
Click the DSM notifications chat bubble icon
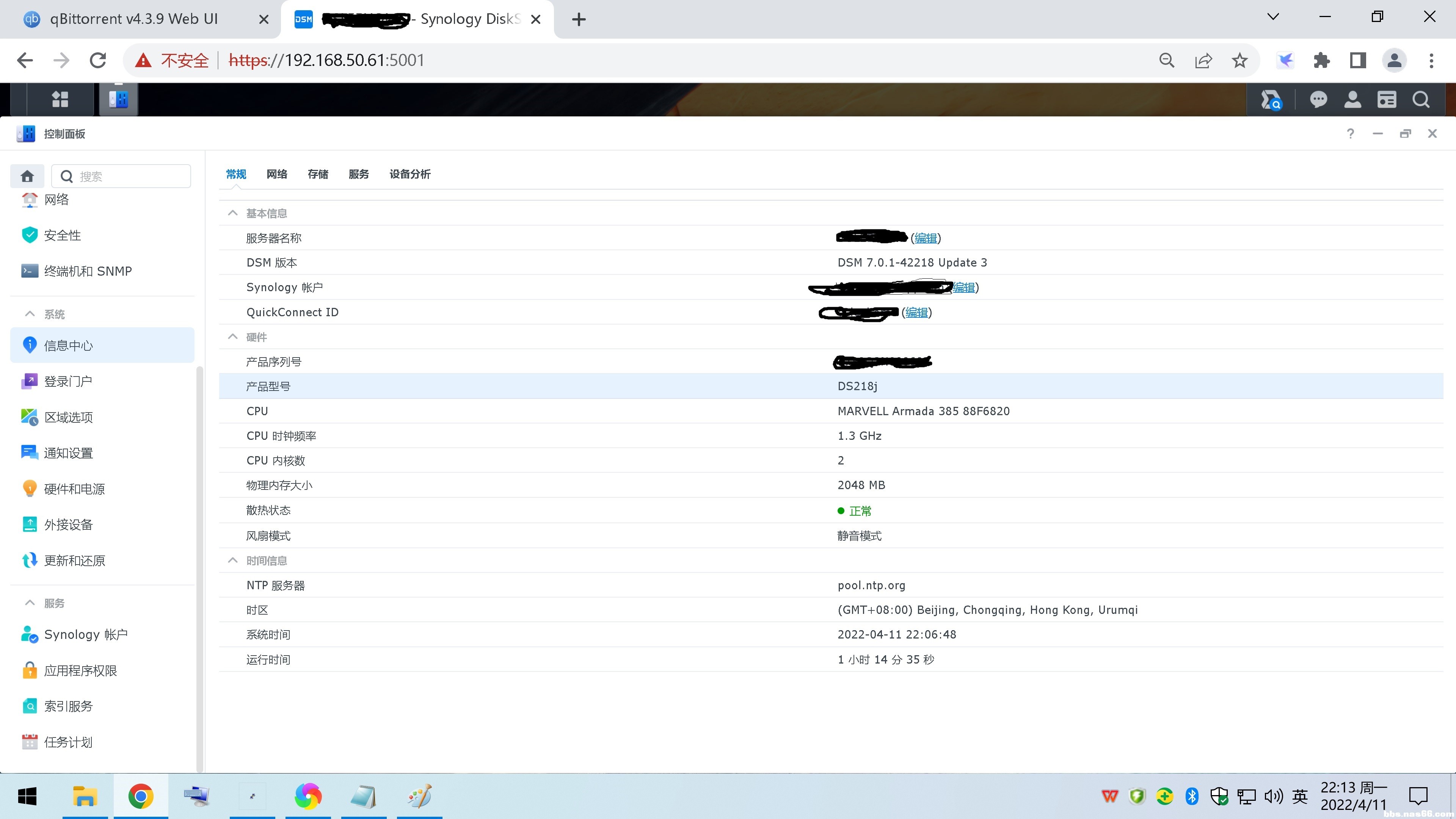1318,99
